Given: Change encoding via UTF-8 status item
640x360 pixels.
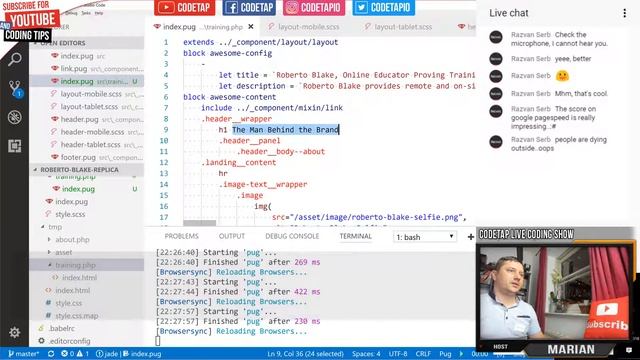Looking at the screenshot, I should pyautogui.click(x=398, y=354).
